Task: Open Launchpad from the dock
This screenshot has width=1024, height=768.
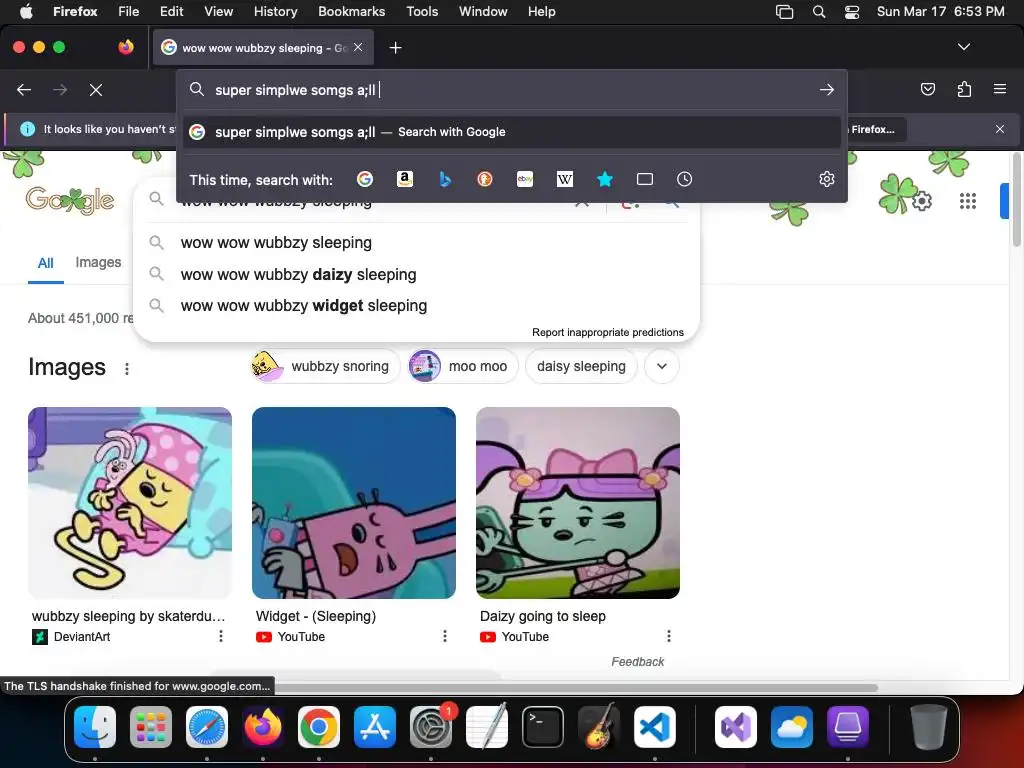Action: click(151, 727)
